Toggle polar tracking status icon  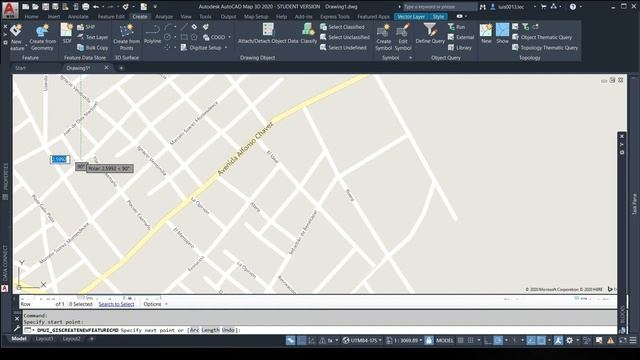coord(498,340)
